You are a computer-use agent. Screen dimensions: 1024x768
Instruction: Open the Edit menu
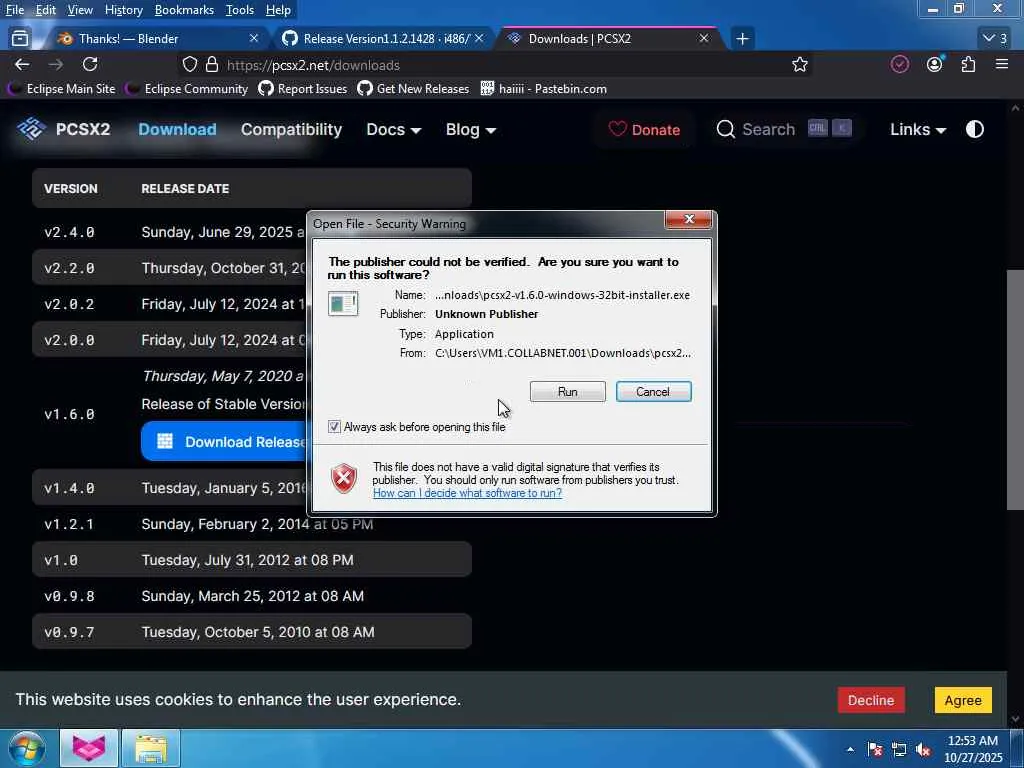45,10
